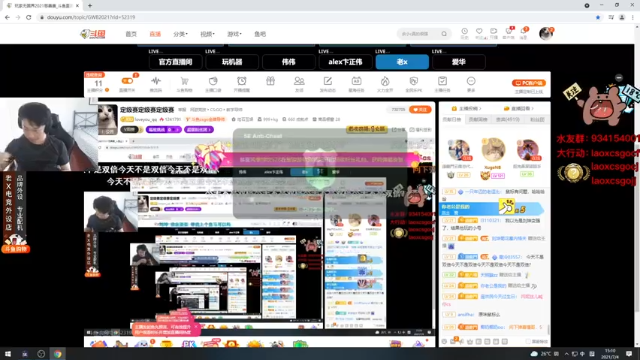Expand the 分类 dropdown menu
Screen dimensions: 640x360
pyautogui.click(x=180, y=34)
